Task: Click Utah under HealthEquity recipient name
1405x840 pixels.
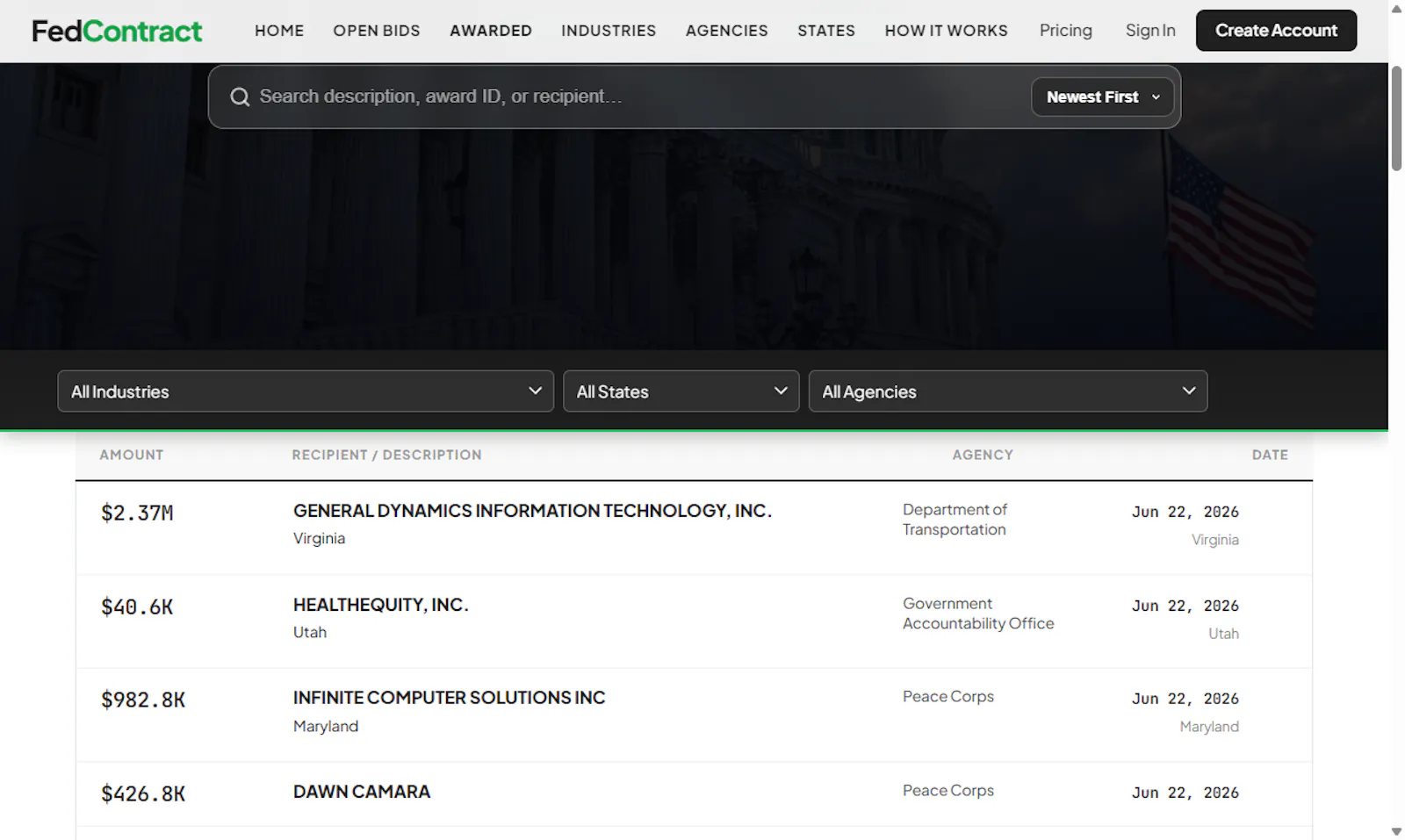Action: pyautogui.click(x=310, y=633)
